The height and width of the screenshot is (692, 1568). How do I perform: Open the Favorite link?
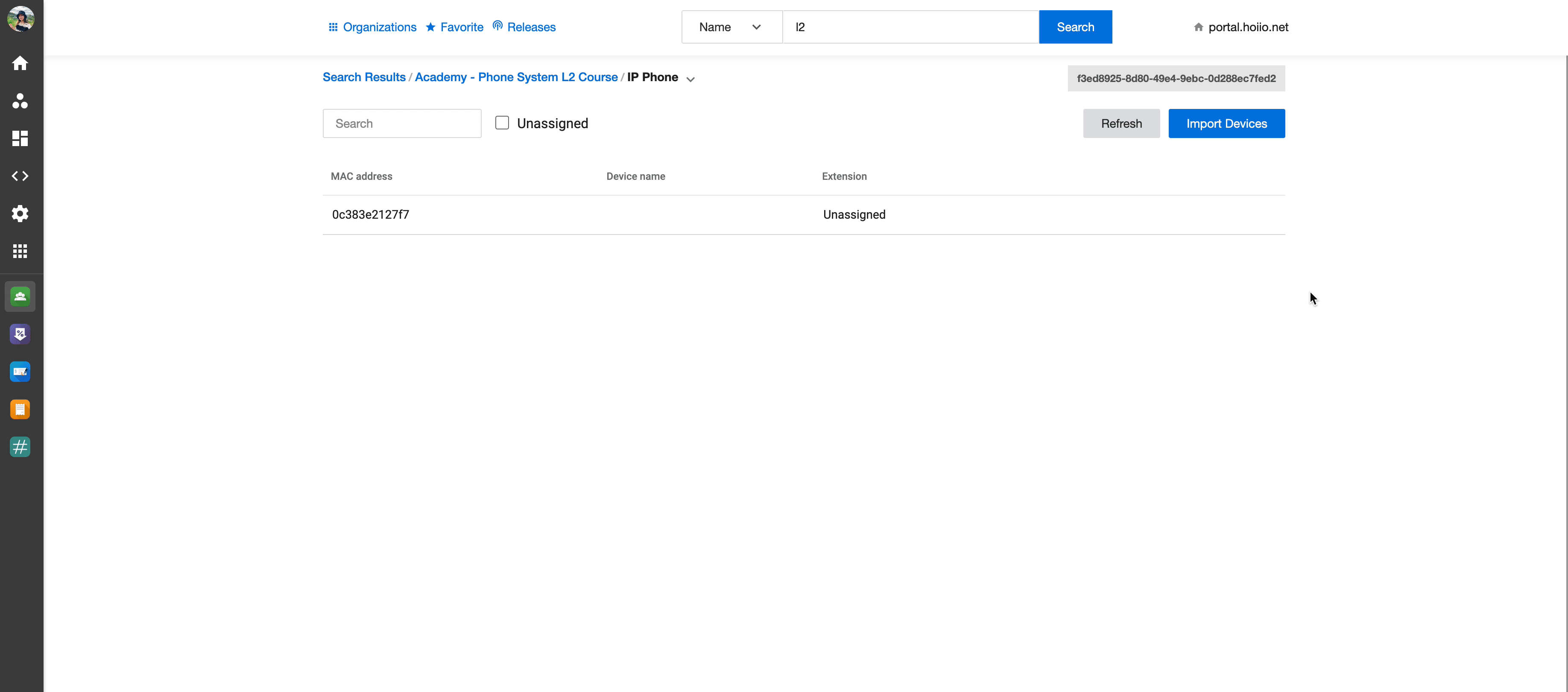(462, 27)
